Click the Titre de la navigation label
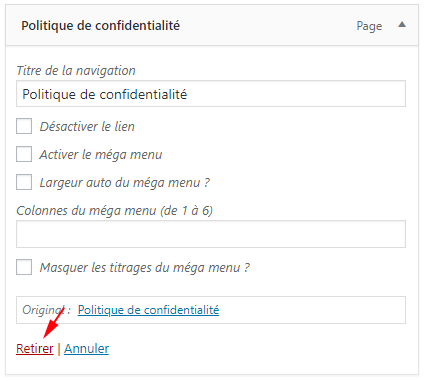The image size is (425, 381). (76, 70)
